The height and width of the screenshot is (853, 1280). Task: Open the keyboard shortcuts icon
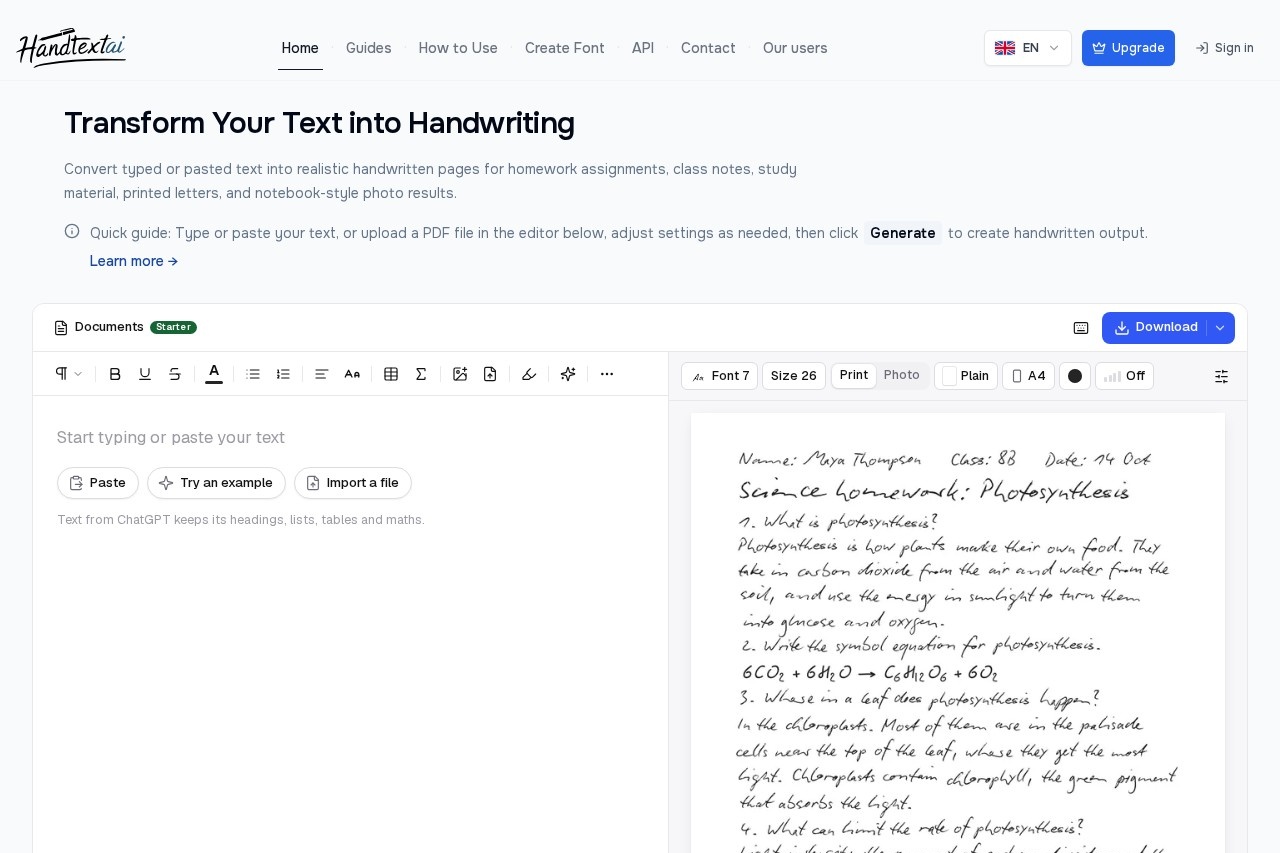coord(1081,328)
